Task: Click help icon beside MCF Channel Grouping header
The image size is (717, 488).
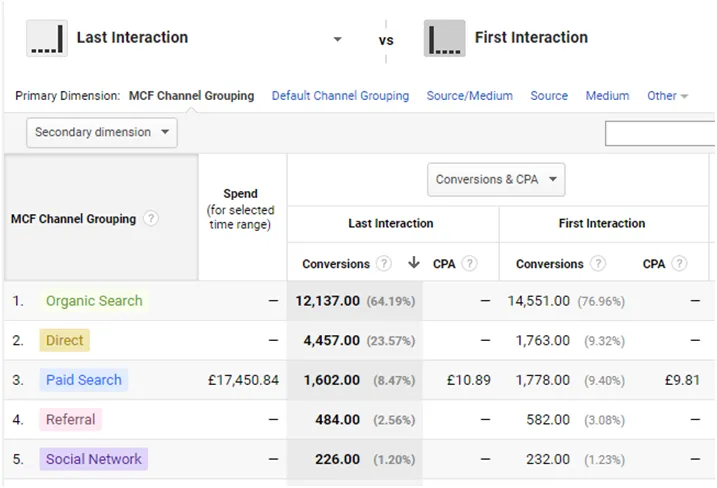Action: [x=151, y=219]
